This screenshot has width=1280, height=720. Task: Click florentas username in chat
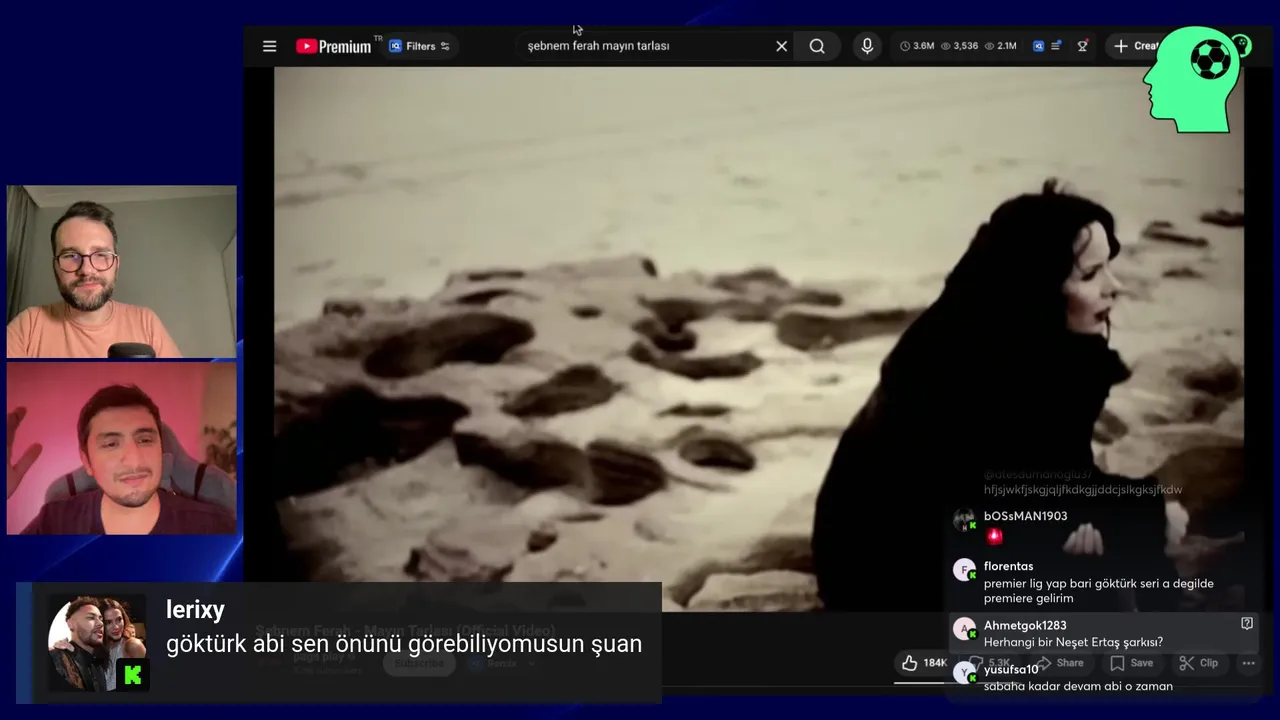coord(1008,566)
